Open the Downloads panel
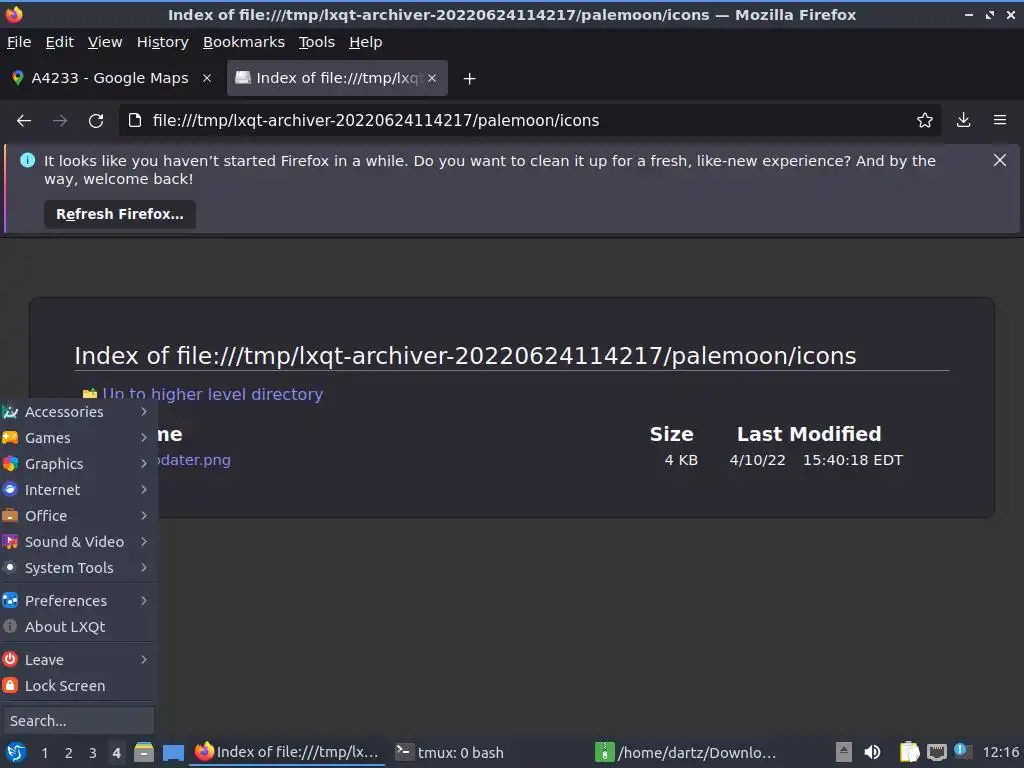This screenshot has height=768, width=1024. (x=963, y=120)
